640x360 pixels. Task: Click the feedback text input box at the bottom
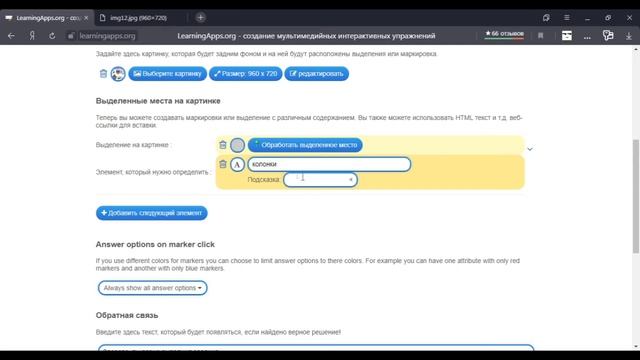click(316, 348)
